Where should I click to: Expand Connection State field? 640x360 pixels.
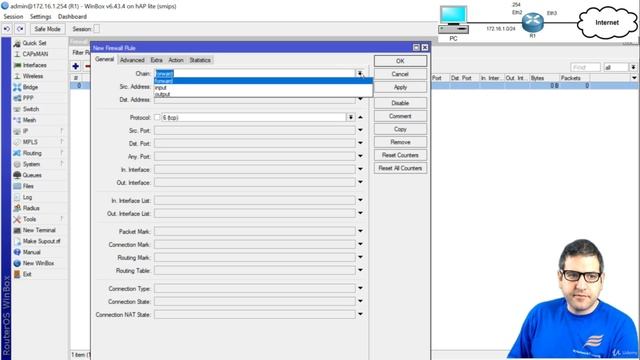point(360,302)
